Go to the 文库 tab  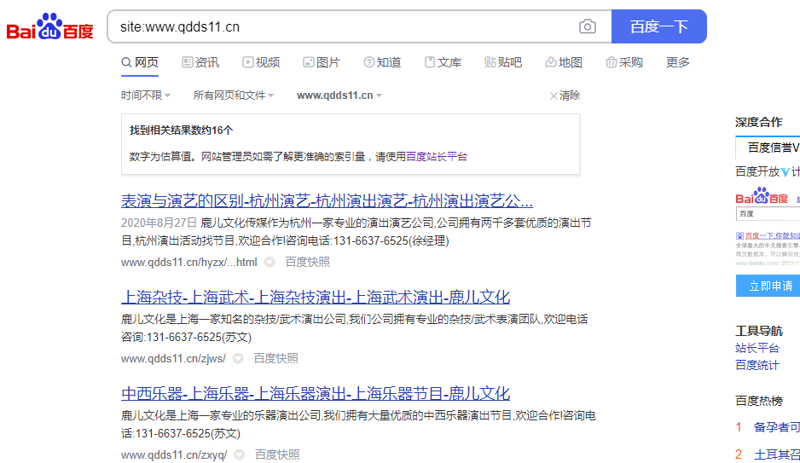click(443, 62)
